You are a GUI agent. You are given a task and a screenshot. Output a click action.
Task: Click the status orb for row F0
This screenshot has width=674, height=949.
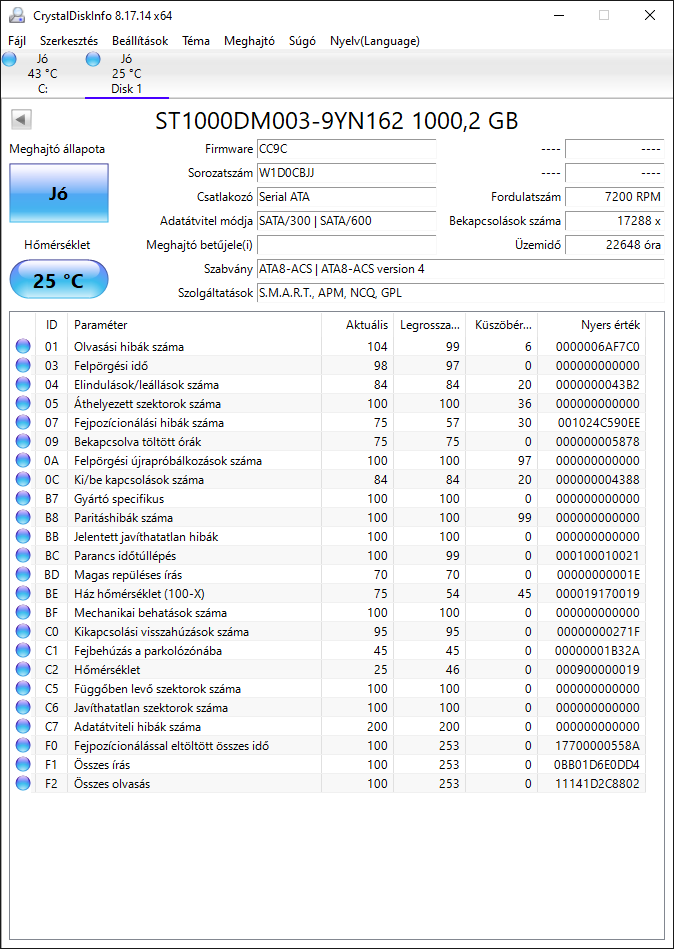[x=23, y=746]
